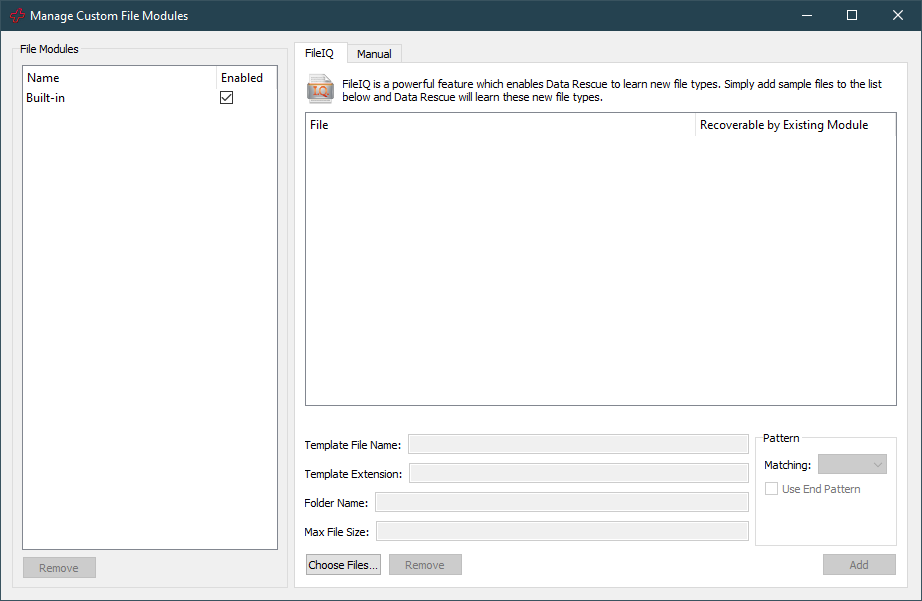922x601 pixels.
Task: Open the Matching pattern dropdown
Action: click(853, 465)
